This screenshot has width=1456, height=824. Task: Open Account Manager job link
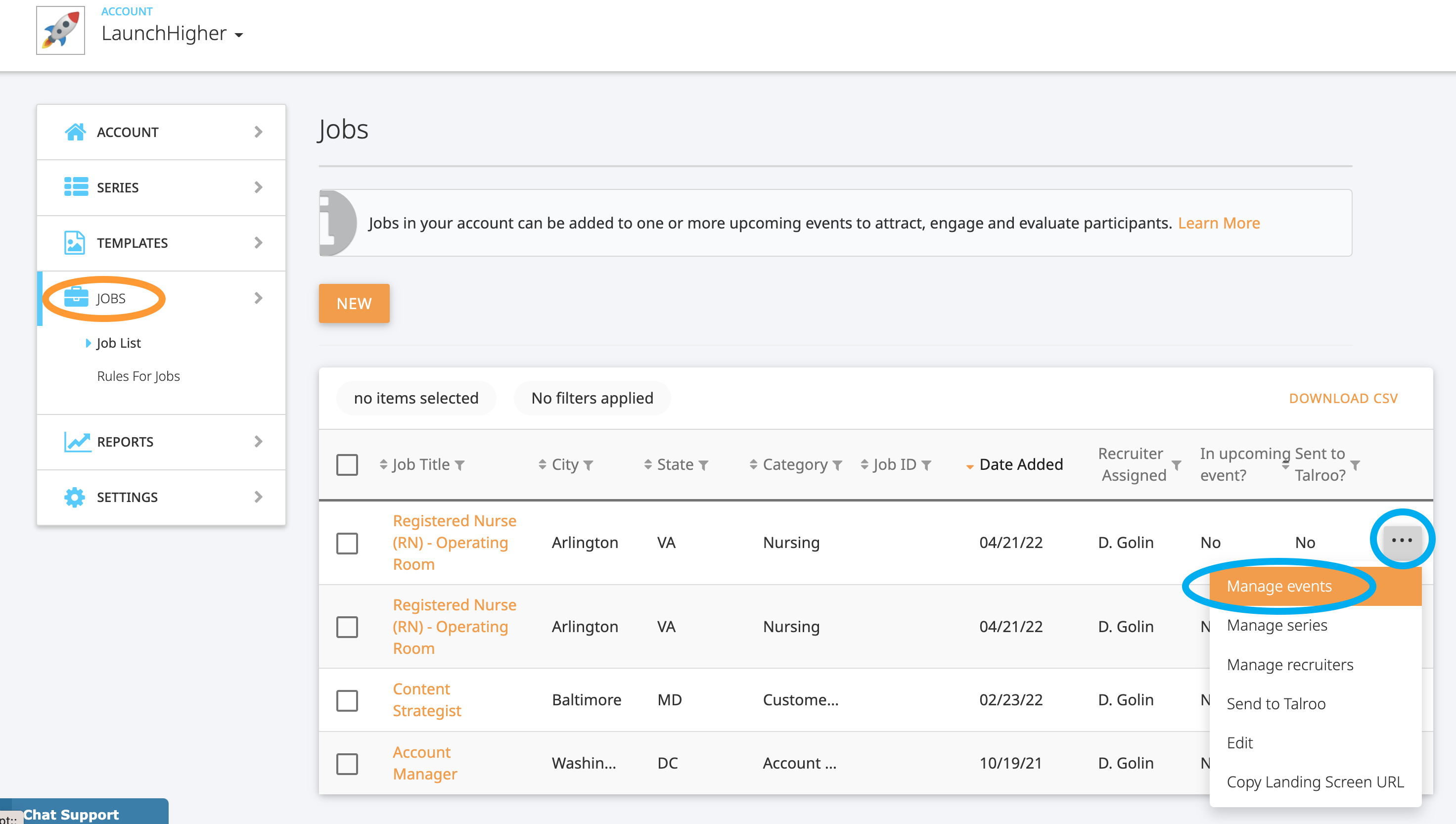(x=425, y=764)
